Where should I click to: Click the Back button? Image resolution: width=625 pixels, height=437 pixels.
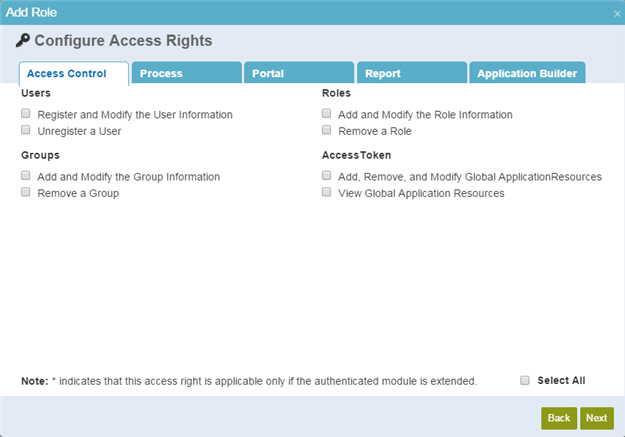pos(559,418)
